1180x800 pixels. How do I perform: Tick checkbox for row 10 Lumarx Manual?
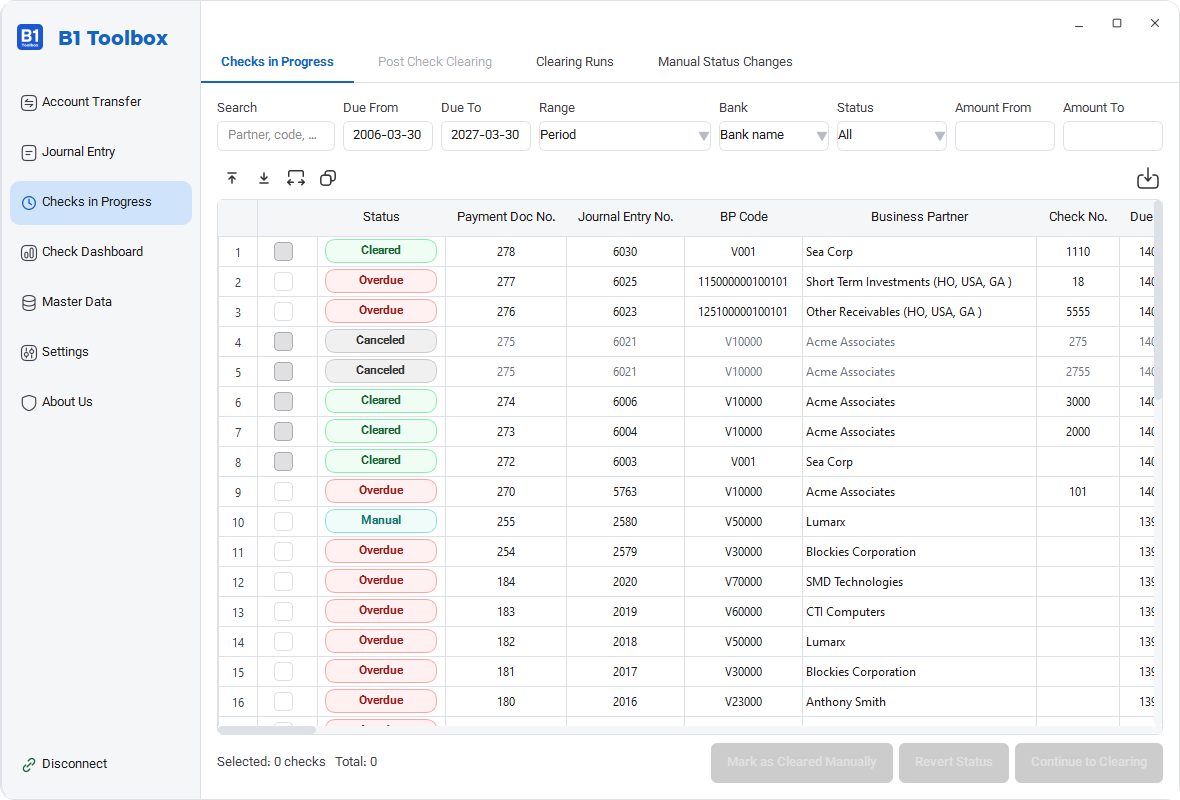click(284, 522)
